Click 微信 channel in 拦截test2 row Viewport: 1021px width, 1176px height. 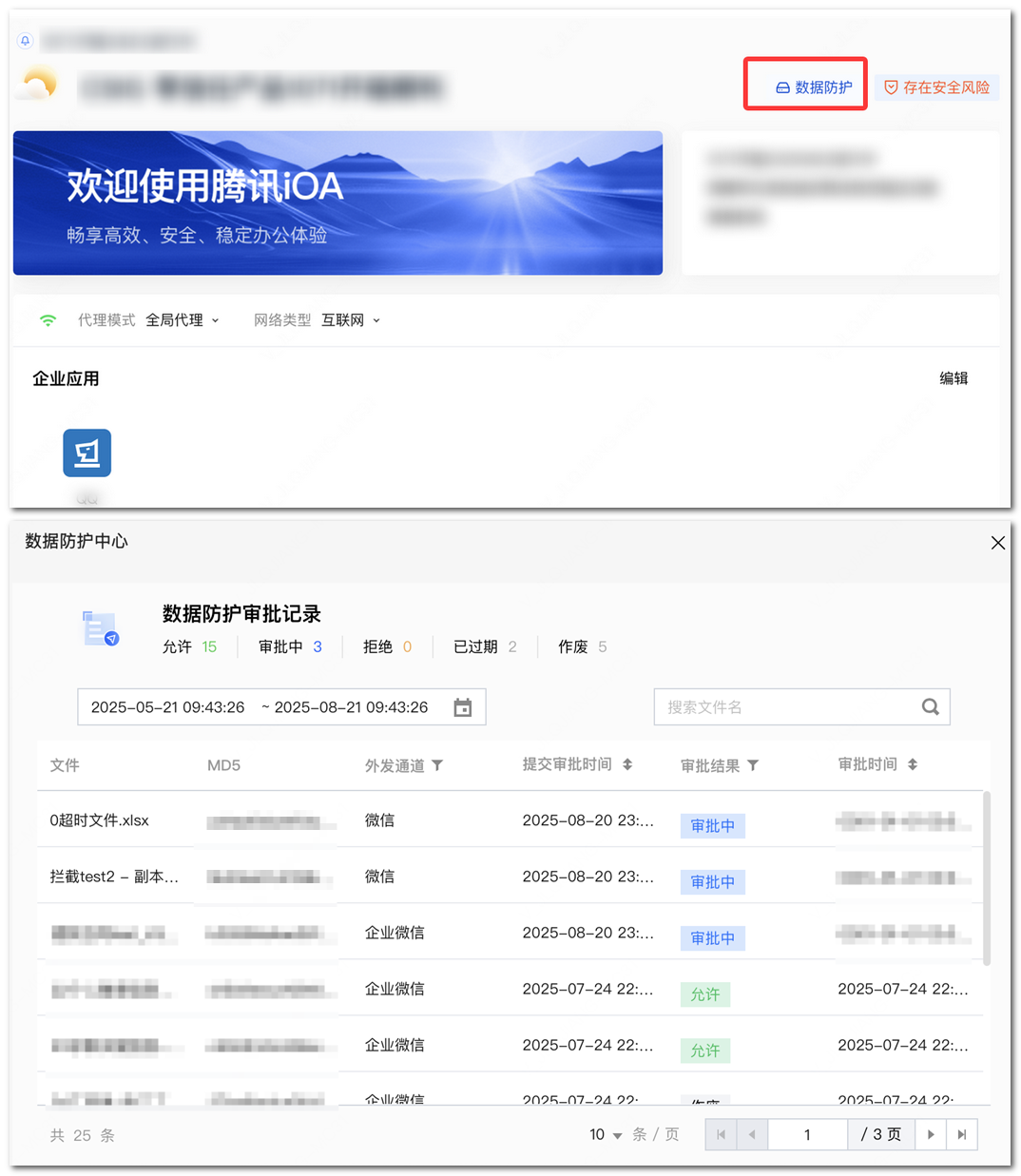[x=379, y=877]
